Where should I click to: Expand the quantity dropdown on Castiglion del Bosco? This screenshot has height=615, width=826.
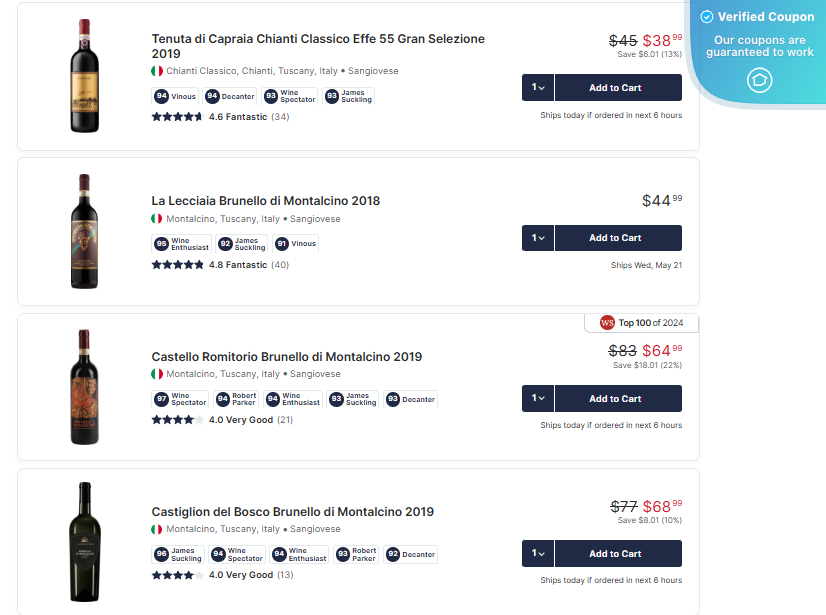(537, 553)
